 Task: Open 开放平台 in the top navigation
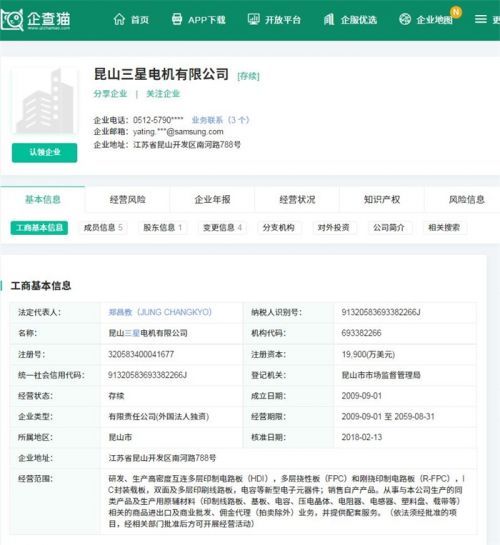[x=283, y=20]
